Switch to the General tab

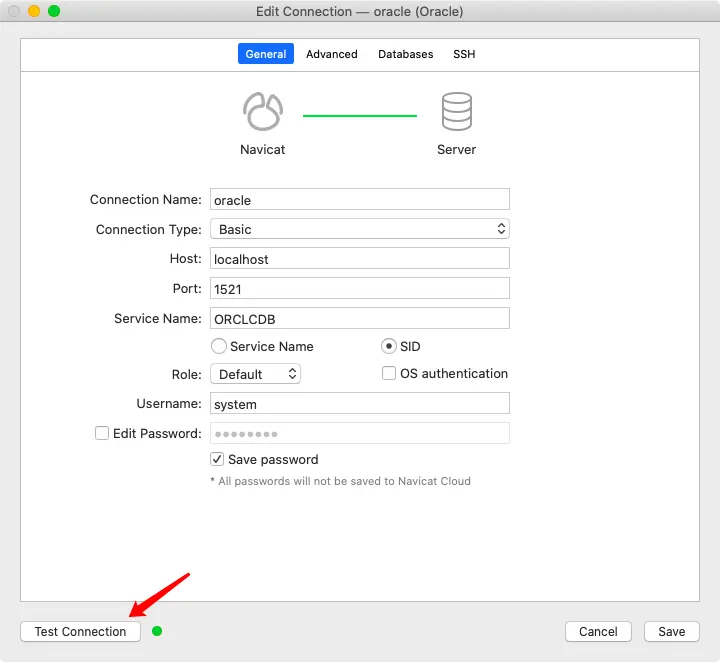[266, 54]
